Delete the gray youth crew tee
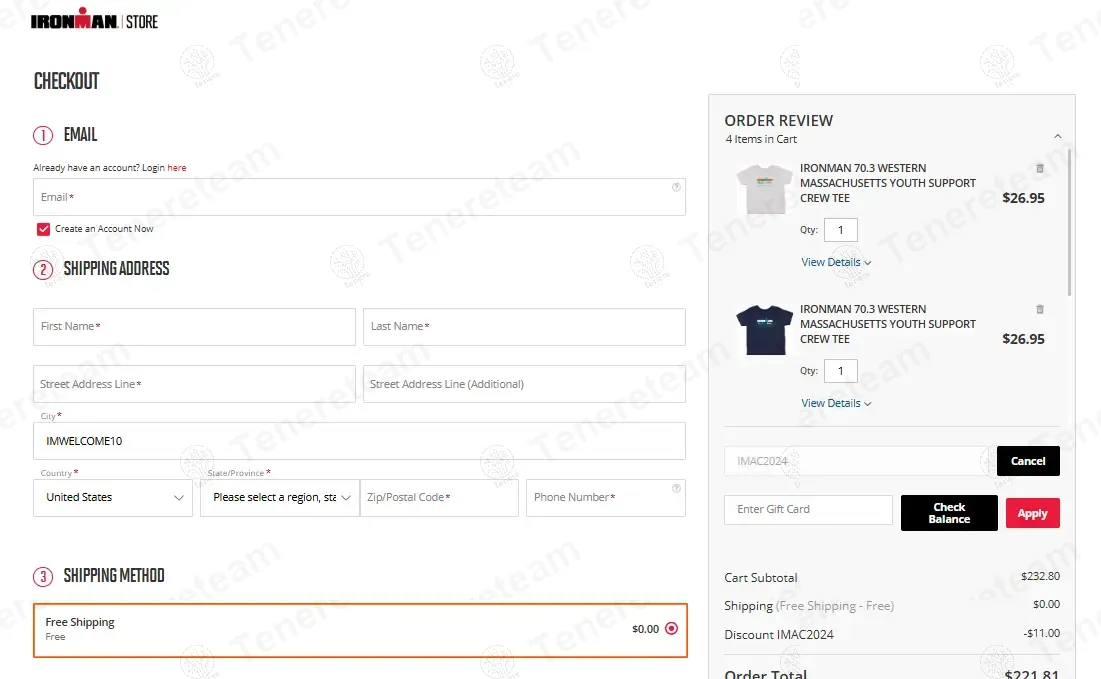 [x=1039, y=168]
